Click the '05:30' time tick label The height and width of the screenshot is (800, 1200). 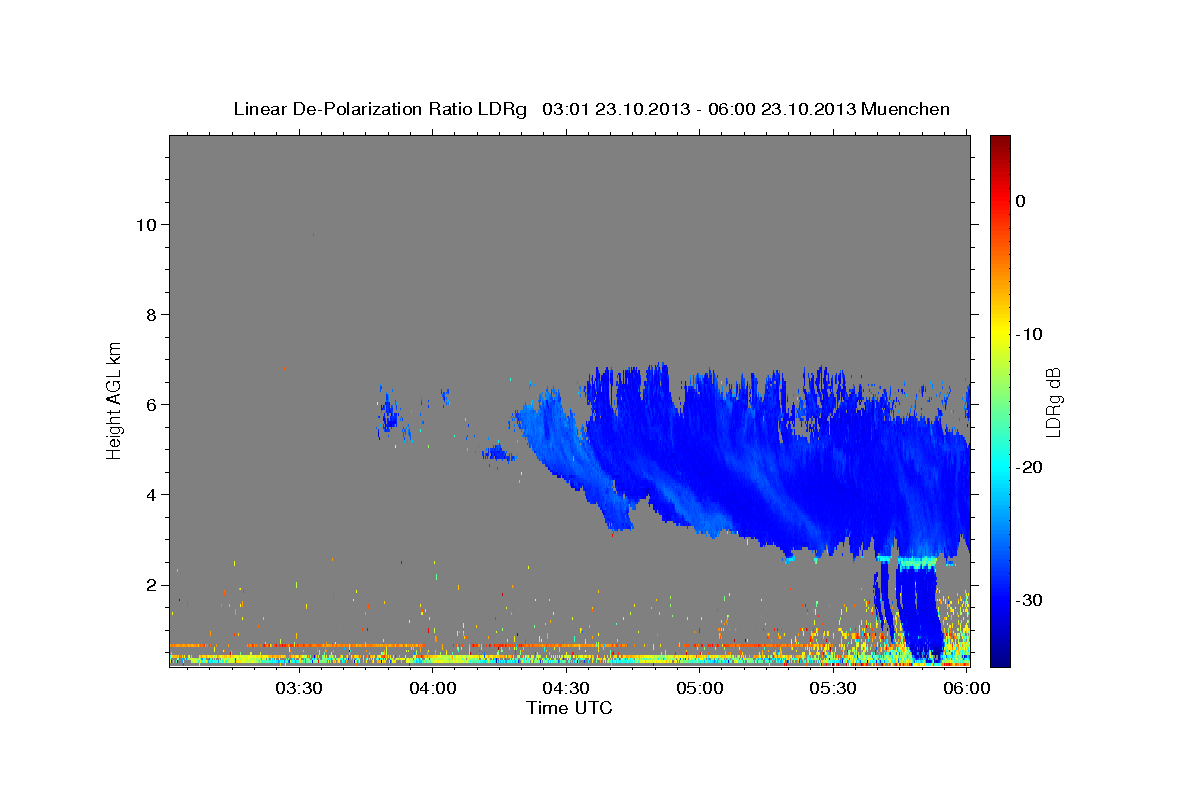pyautogui.click(x=834, y=688)
